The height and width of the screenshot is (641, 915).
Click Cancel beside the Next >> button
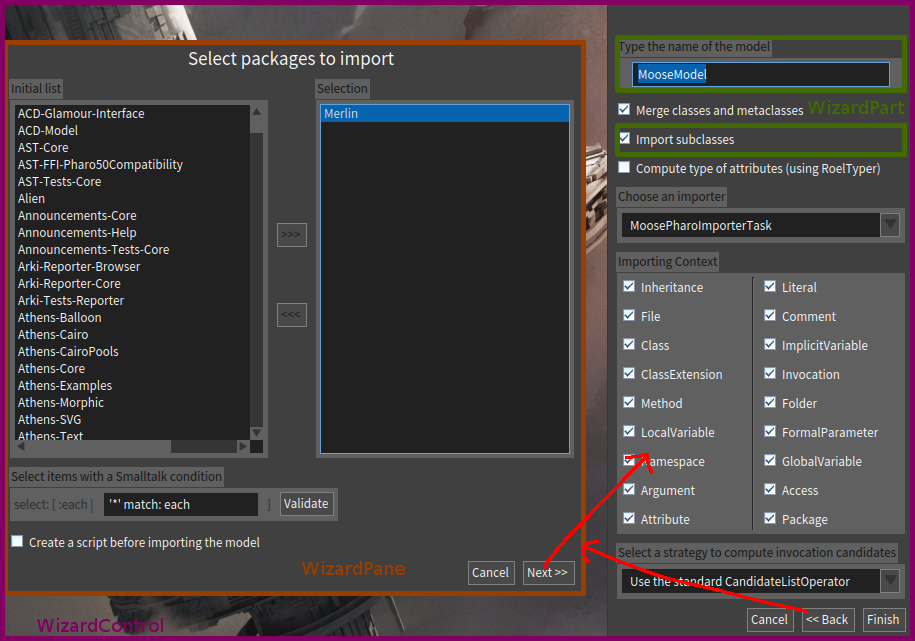point(490,573)
